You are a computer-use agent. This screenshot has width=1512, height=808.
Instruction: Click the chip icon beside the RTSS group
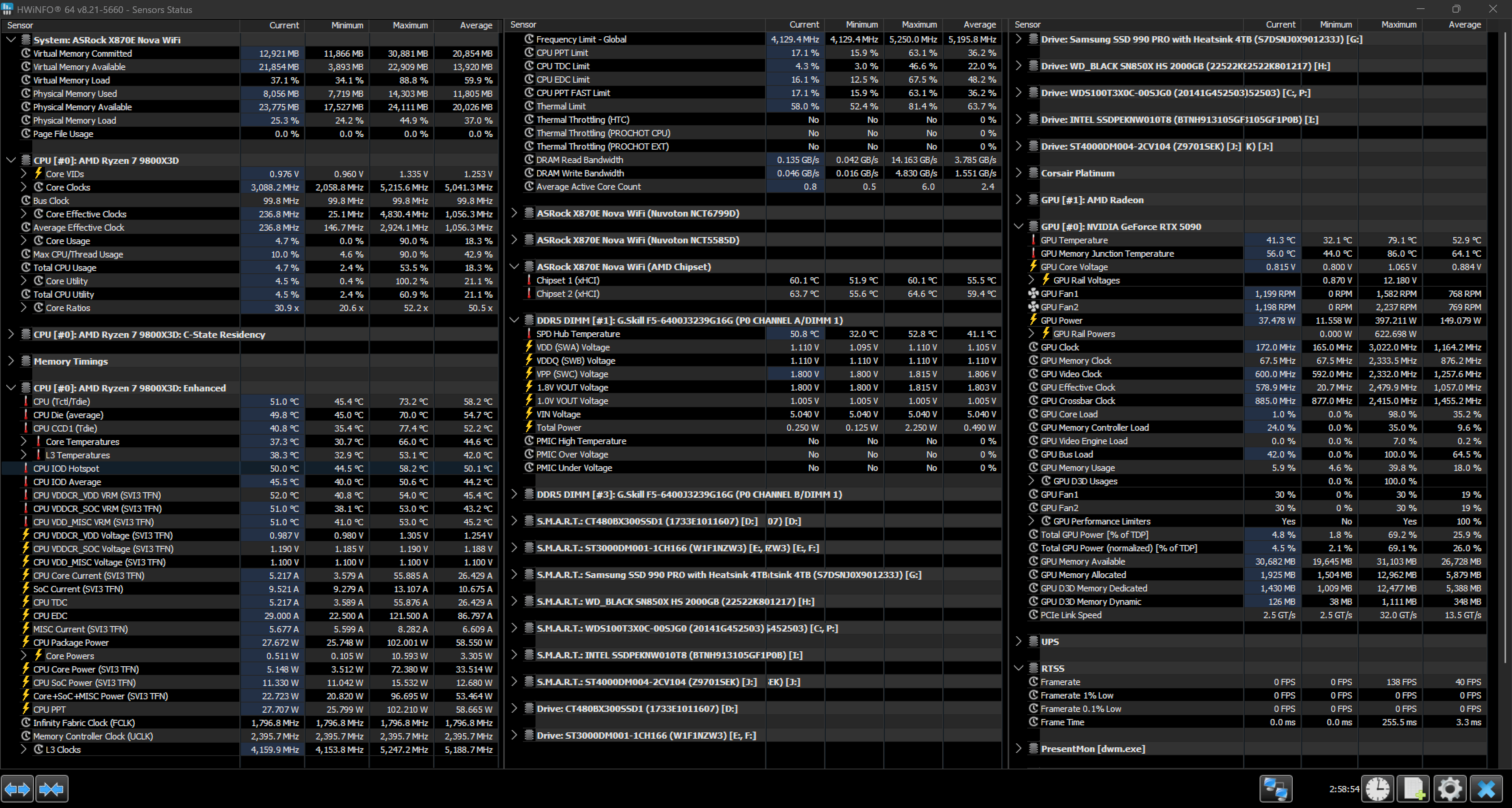(x=1034, y=668)
